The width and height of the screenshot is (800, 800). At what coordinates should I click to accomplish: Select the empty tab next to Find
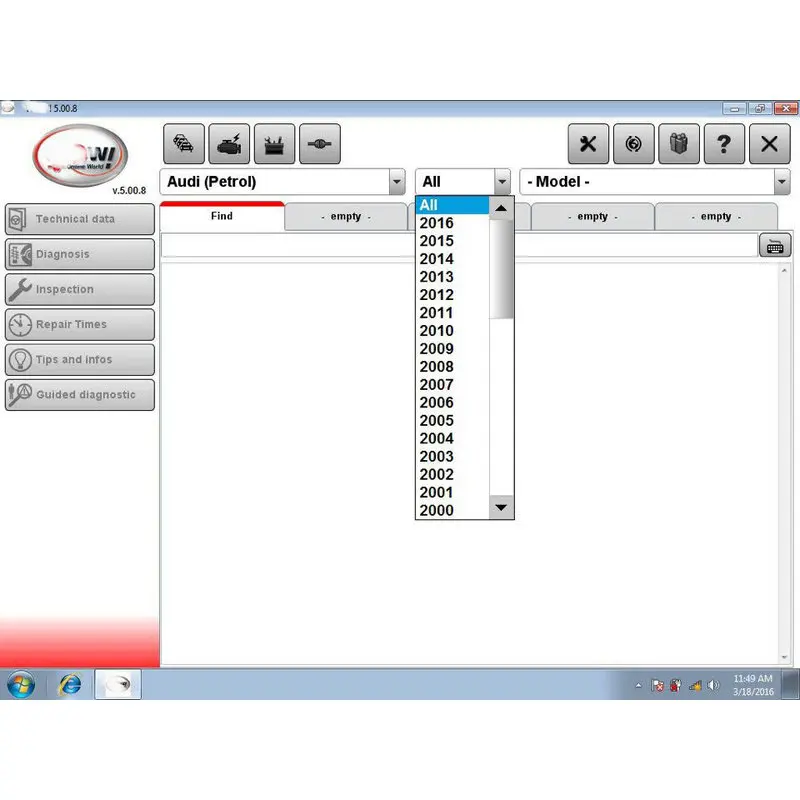click(x=346, y=217)
